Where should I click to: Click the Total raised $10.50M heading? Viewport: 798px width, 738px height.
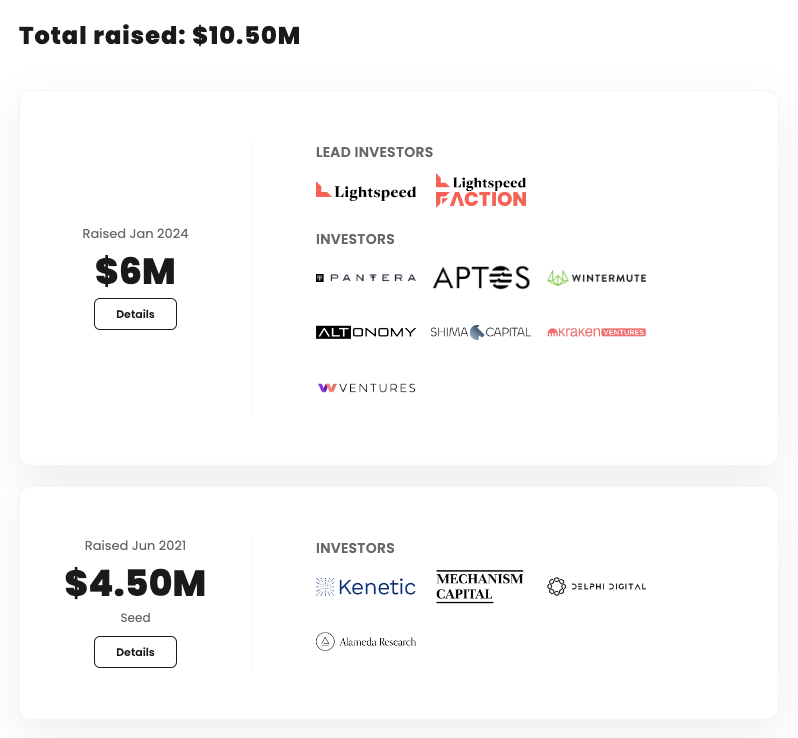click(x=160, y=36)
